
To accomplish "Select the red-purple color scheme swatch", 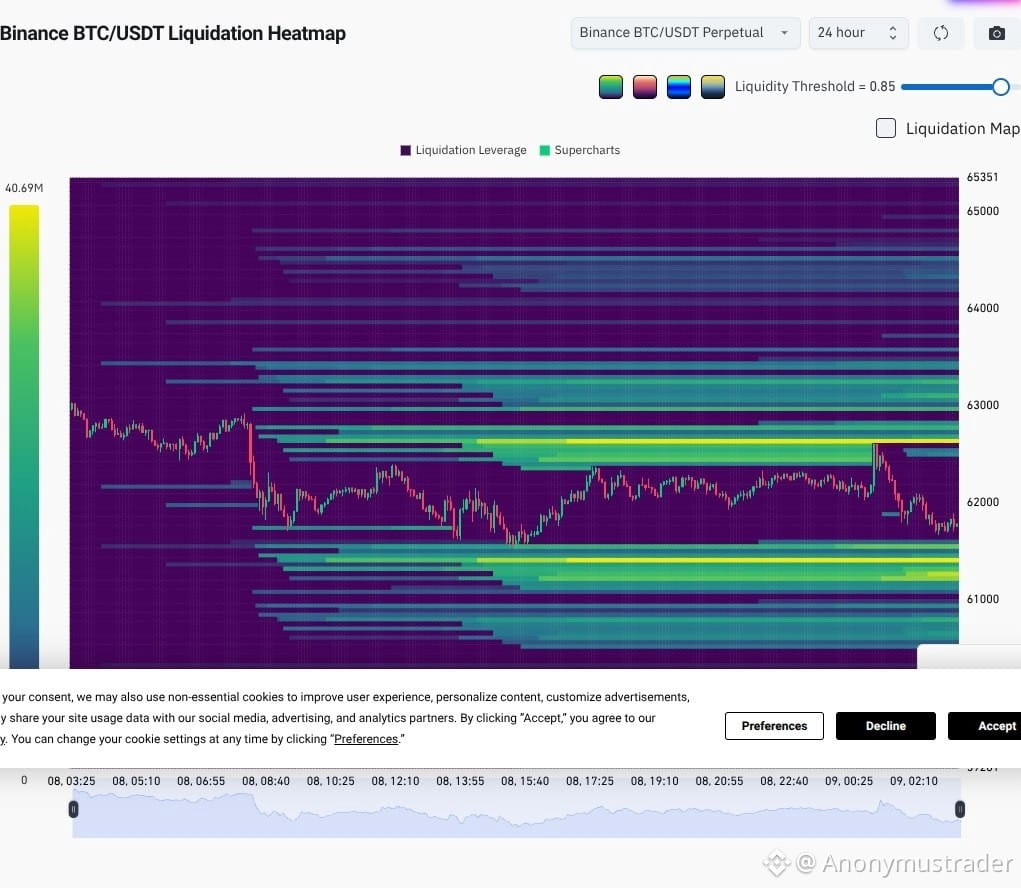I will tap(645, 87).
